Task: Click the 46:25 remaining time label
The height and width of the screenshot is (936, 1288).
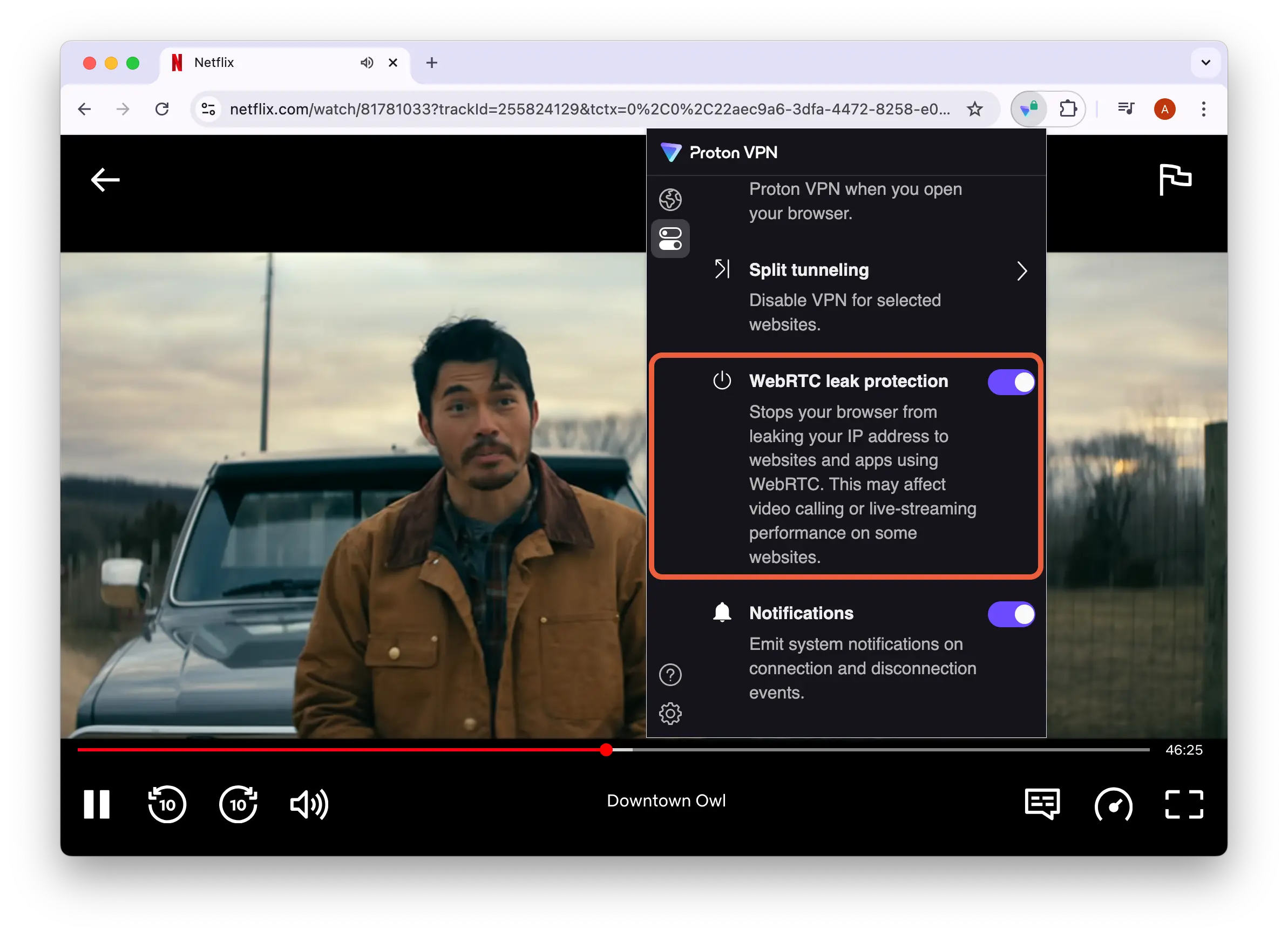Action: click(x=1183, y=750)
